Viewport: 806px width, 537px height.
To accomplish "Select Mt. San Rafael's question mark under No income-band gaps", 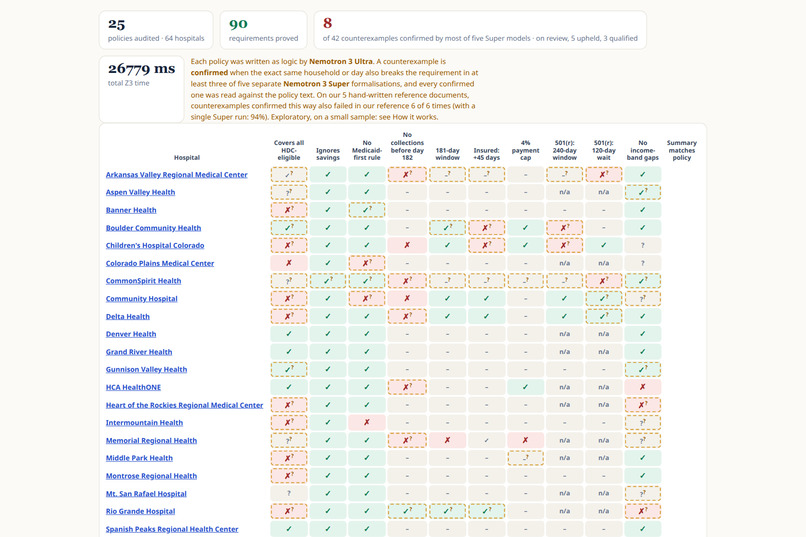I will tap(643, 493).
